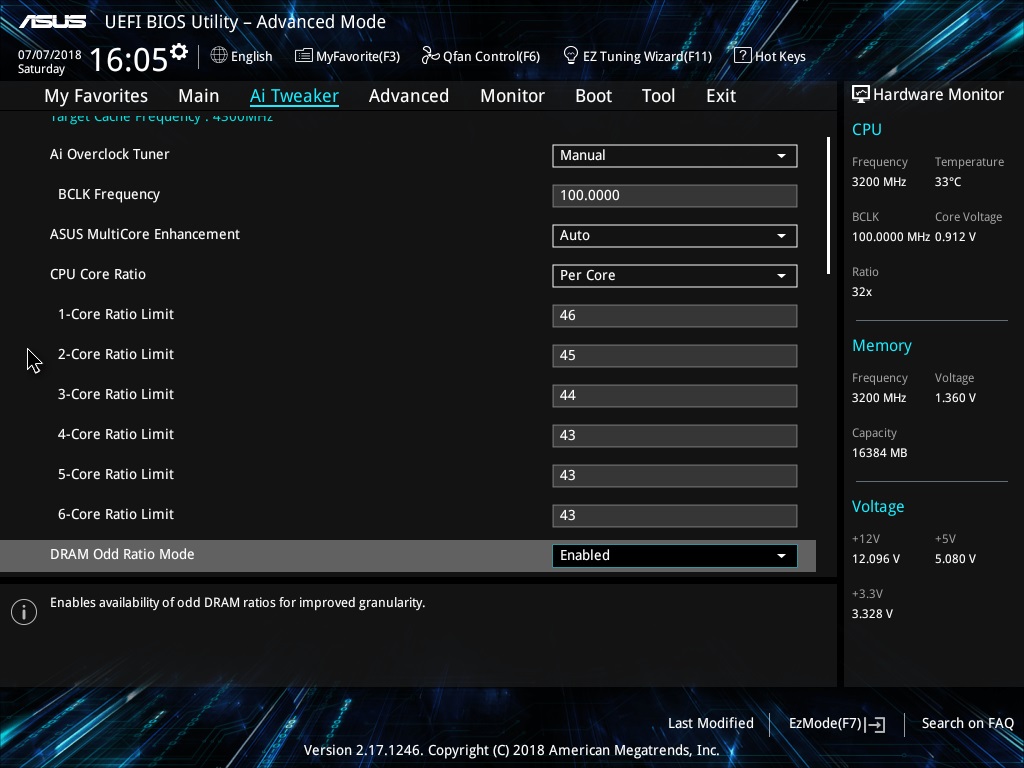Viewport: 1024px width, 768px height.
Task: Click the Hardware Monitor CPU heading
Action: coord(867,129)
